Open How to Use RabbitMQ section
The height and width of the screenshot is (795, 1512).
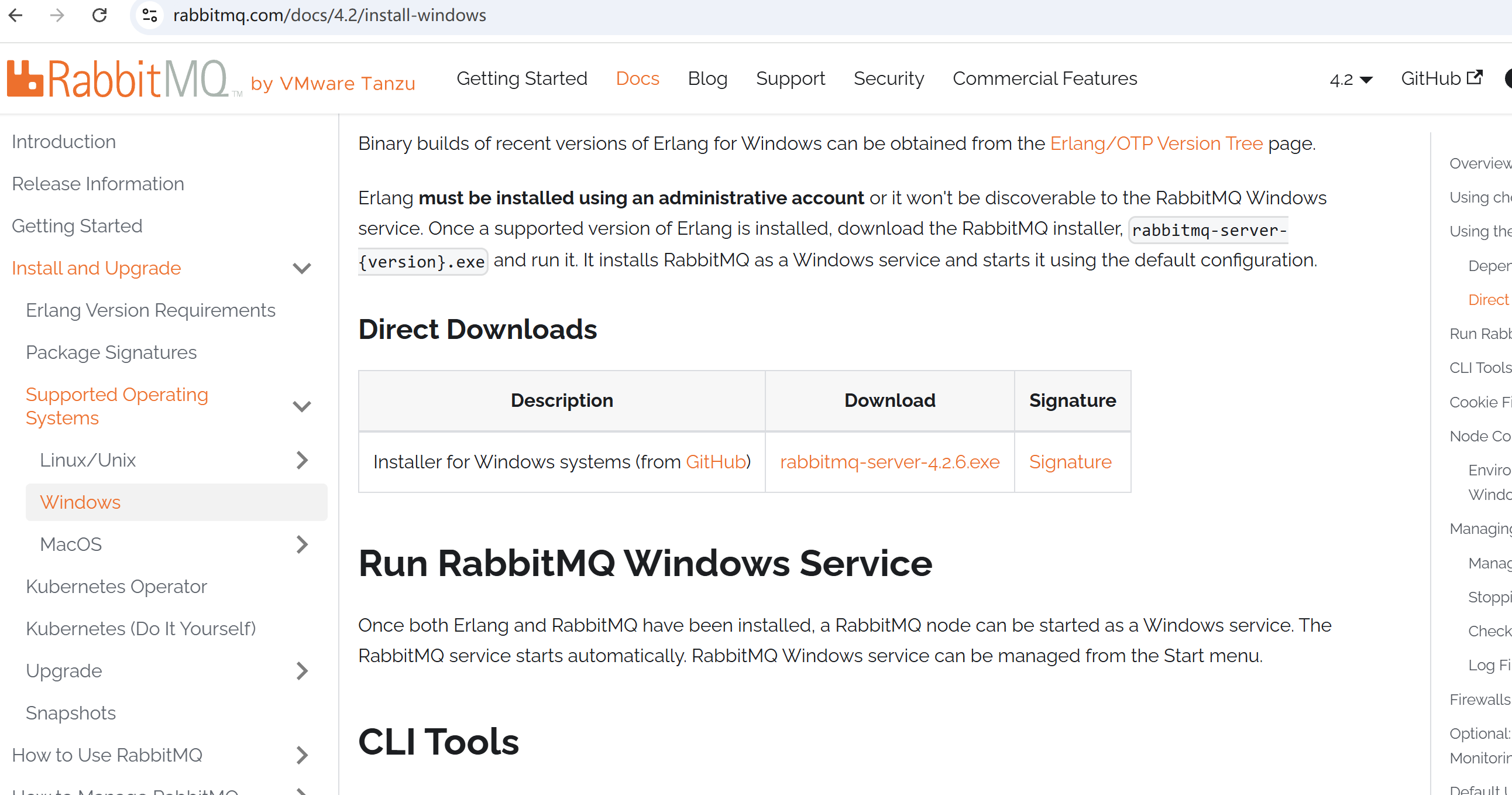(108, 755)
